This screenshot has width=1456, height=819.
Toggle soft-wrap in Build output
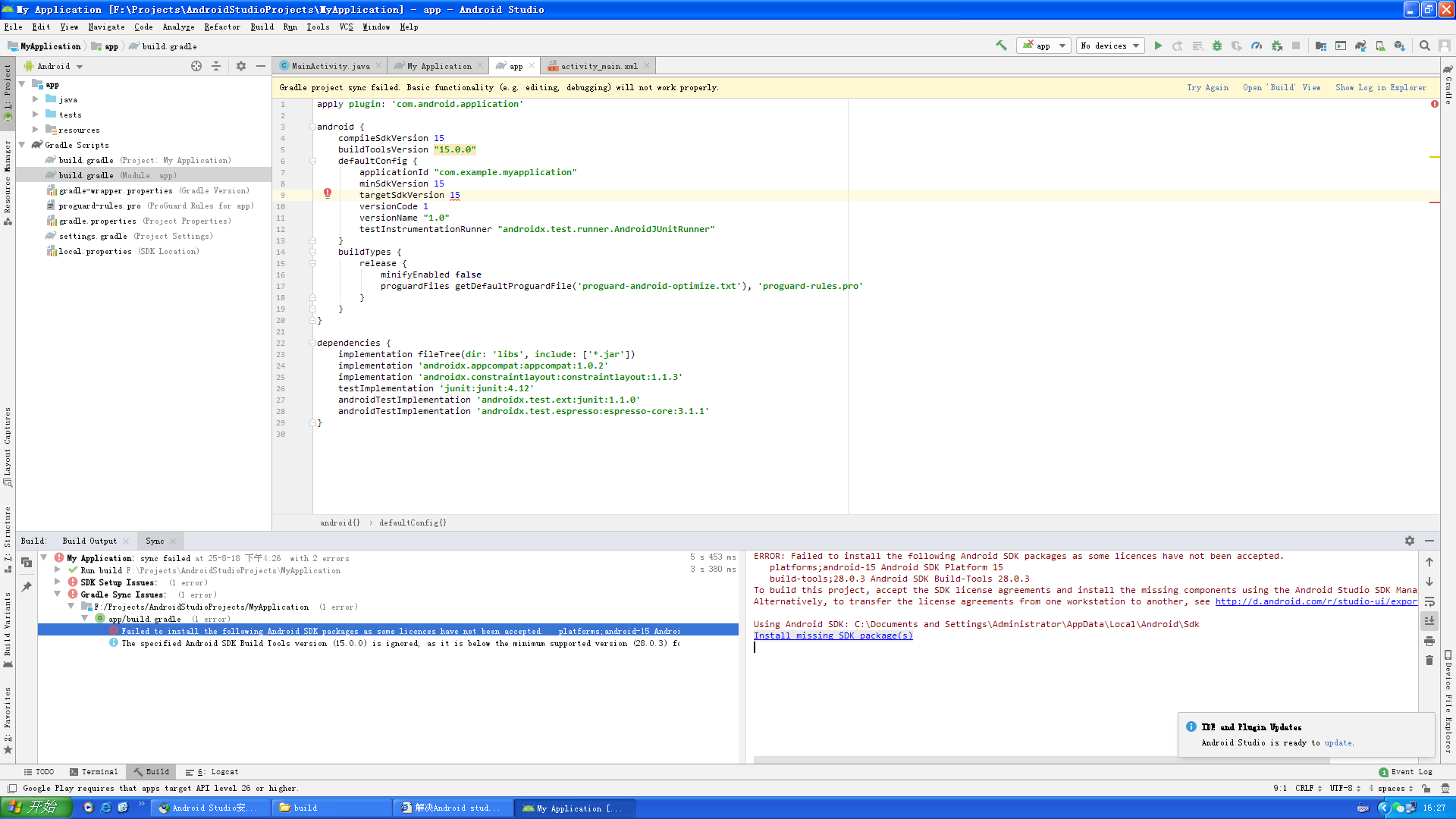pos(1429,601)
